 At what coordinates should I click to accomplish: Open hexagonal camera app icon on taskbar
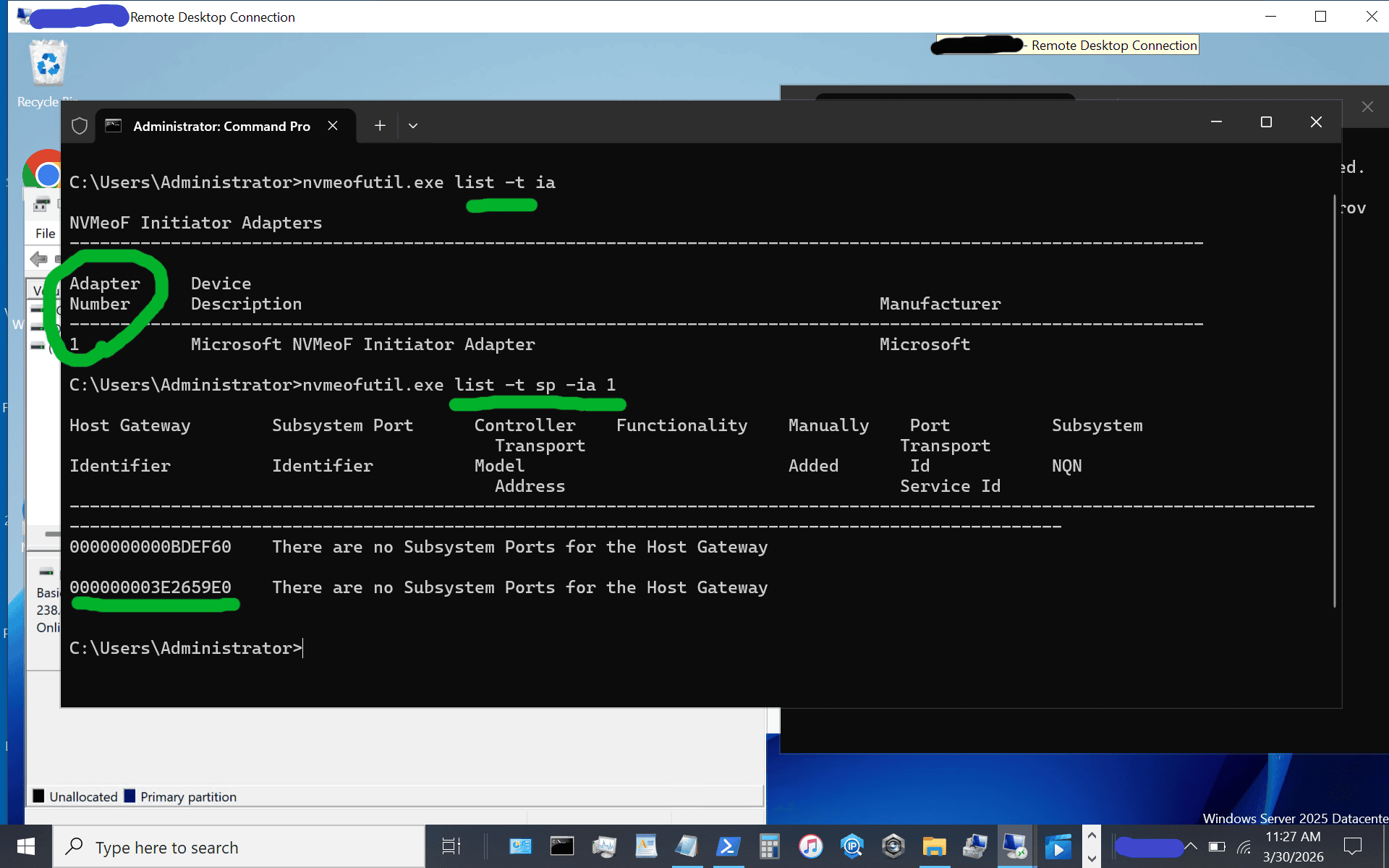coord(893,846)
